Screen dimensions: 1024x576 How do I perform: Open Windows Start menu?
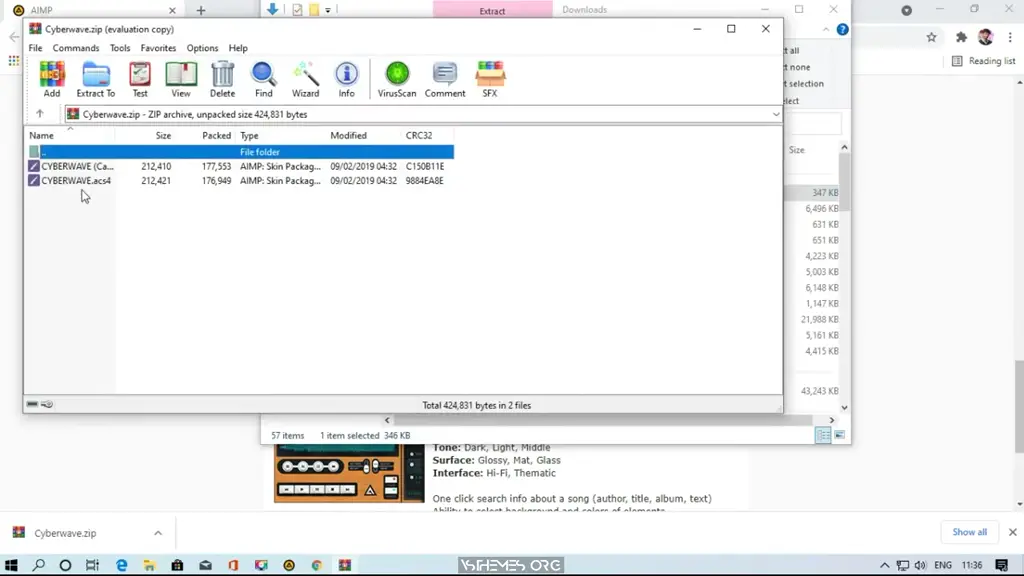[x=12, y=565]
